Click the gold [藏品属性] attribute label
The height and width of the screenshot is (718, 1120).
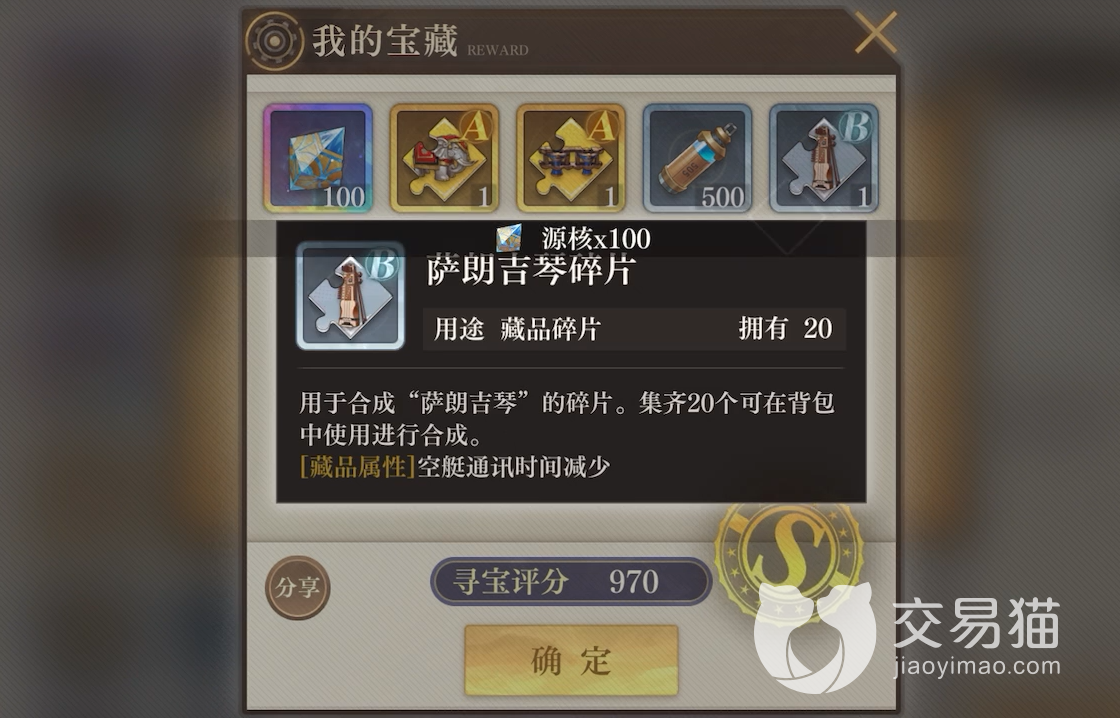tap(358, 467)
